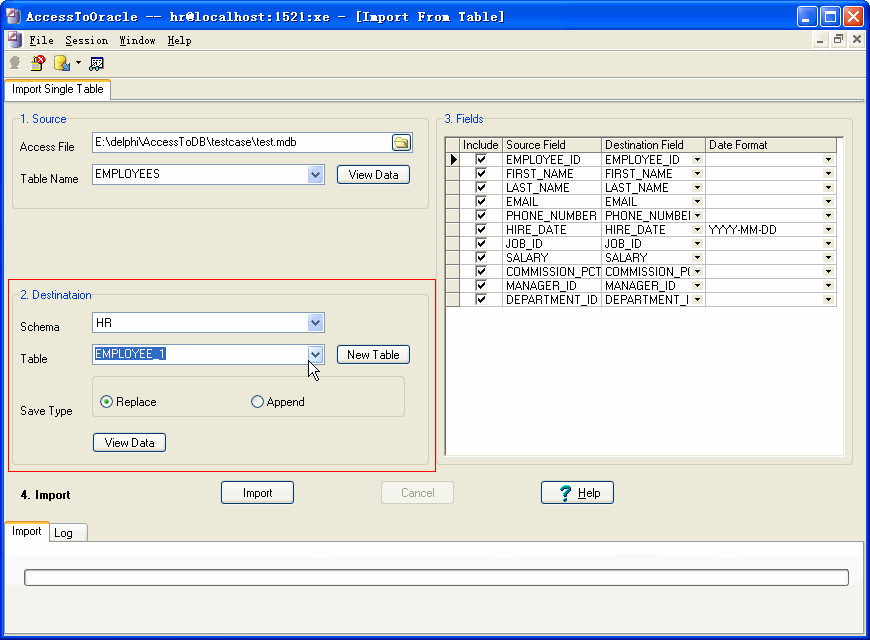Uncheck Include for HIRE_DATE row
The height and width of the screenshot is (640, 870).
481,229
